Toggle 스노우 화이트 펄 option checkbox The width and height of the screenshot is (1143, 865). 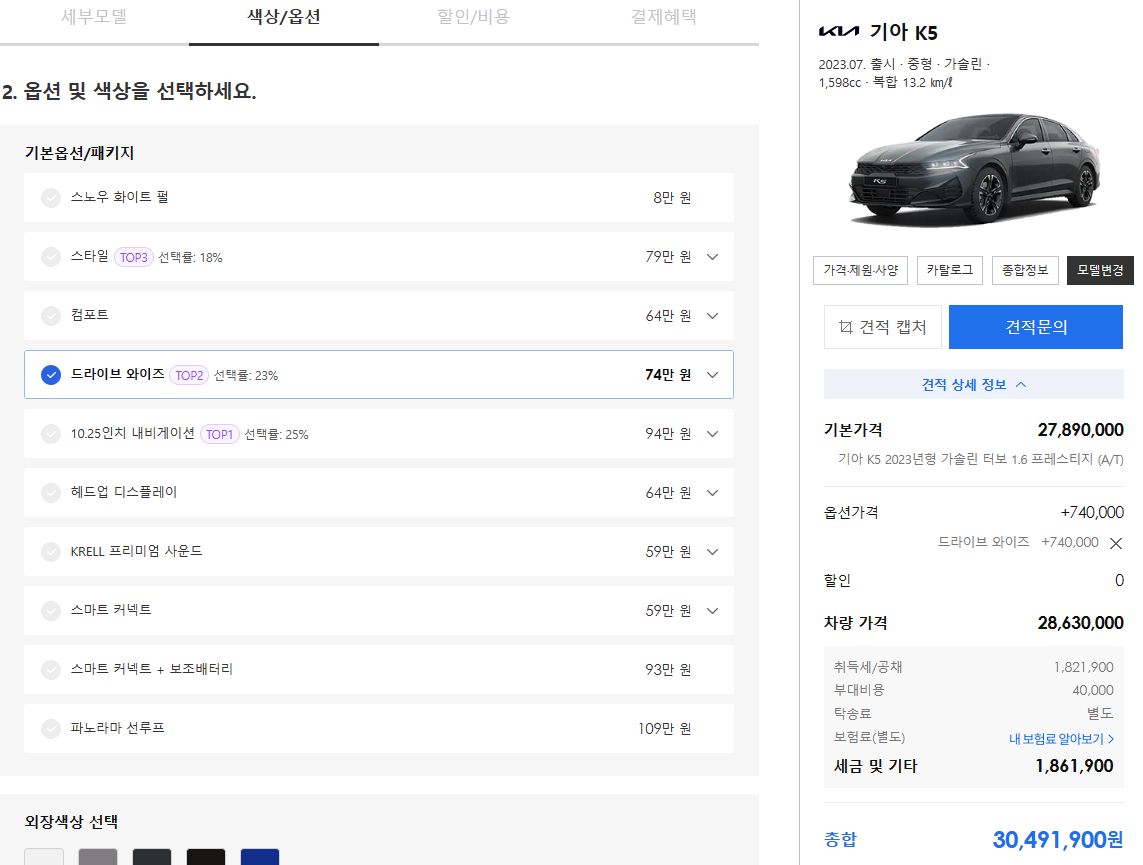coord(50,197)
